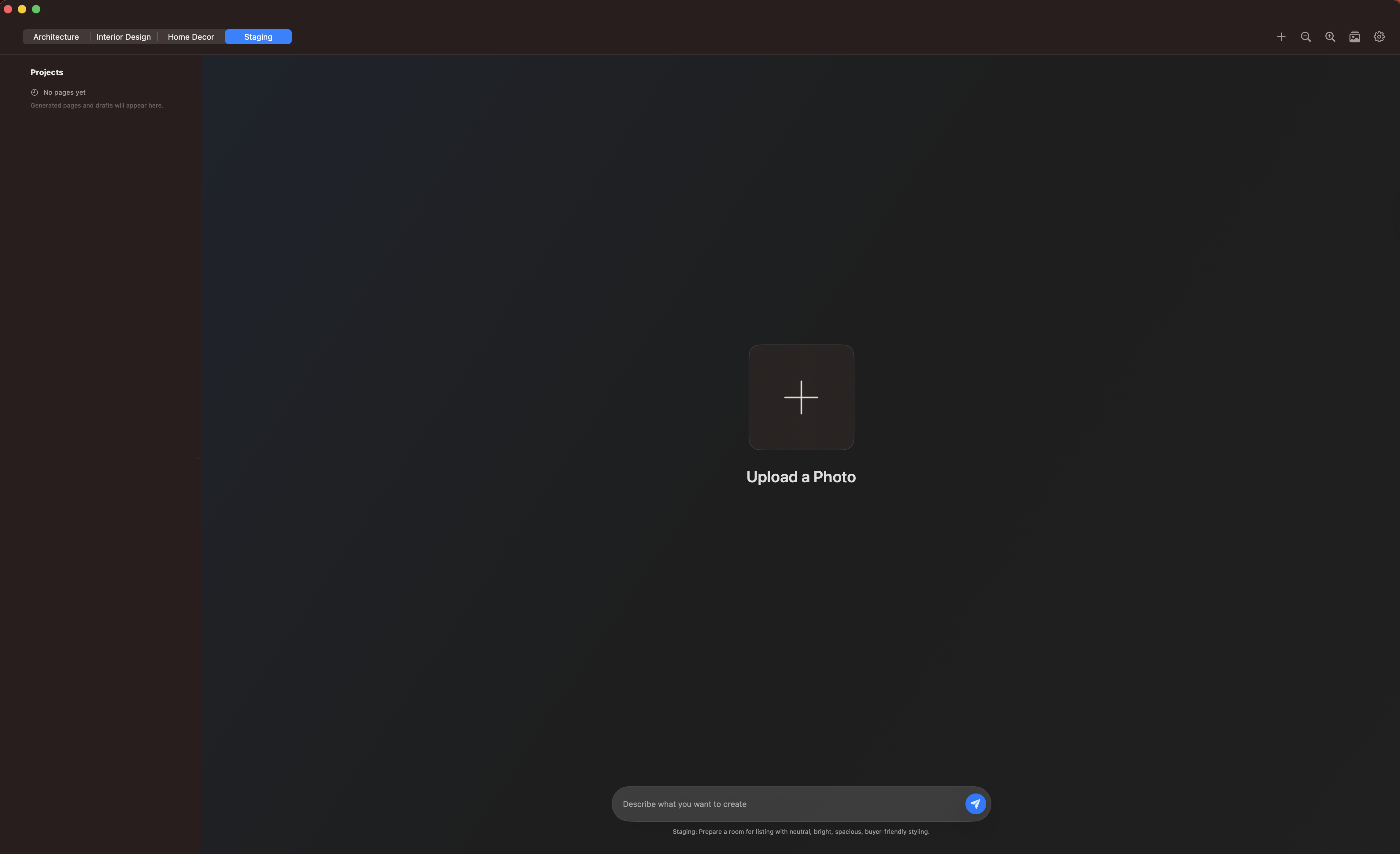The height and width of the screenshot is (854, 1400).
Task: Click the clock icon beside No pages yet
Action: tap(35, 92)
